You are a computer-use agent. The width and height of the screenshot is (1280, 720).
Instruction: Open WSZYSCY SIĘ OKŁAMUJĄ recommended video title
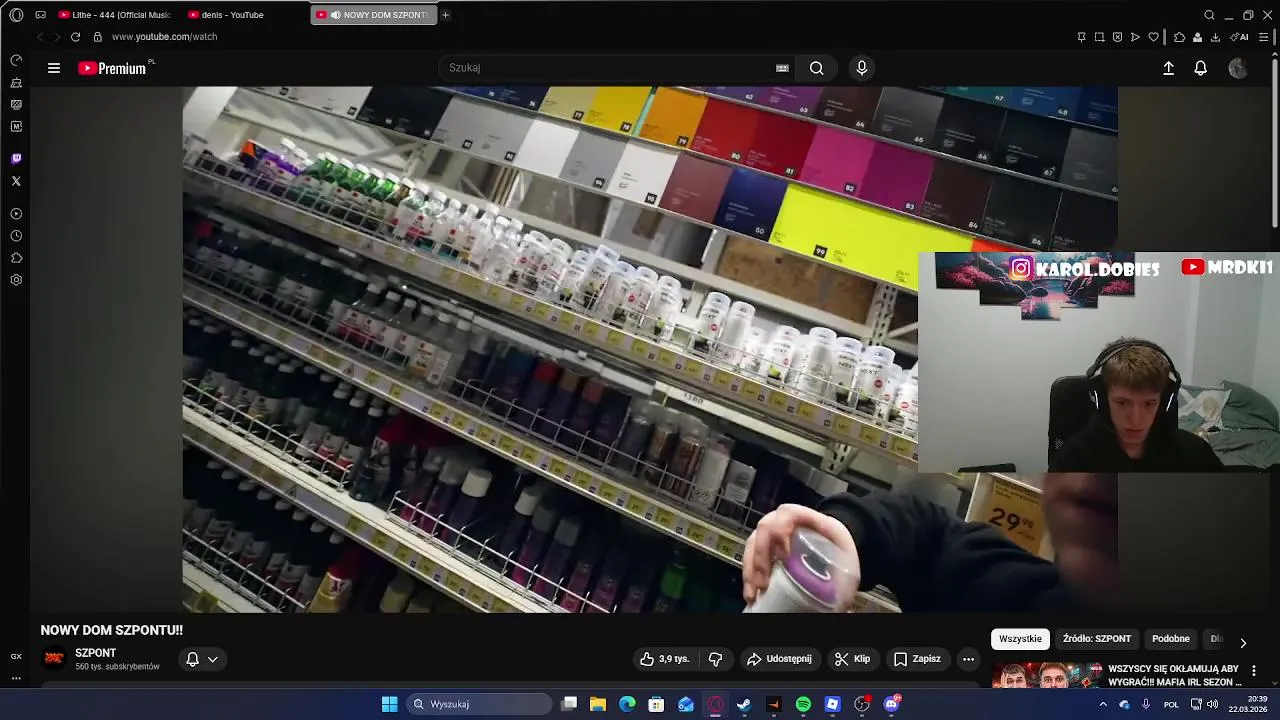[1174, 675]
